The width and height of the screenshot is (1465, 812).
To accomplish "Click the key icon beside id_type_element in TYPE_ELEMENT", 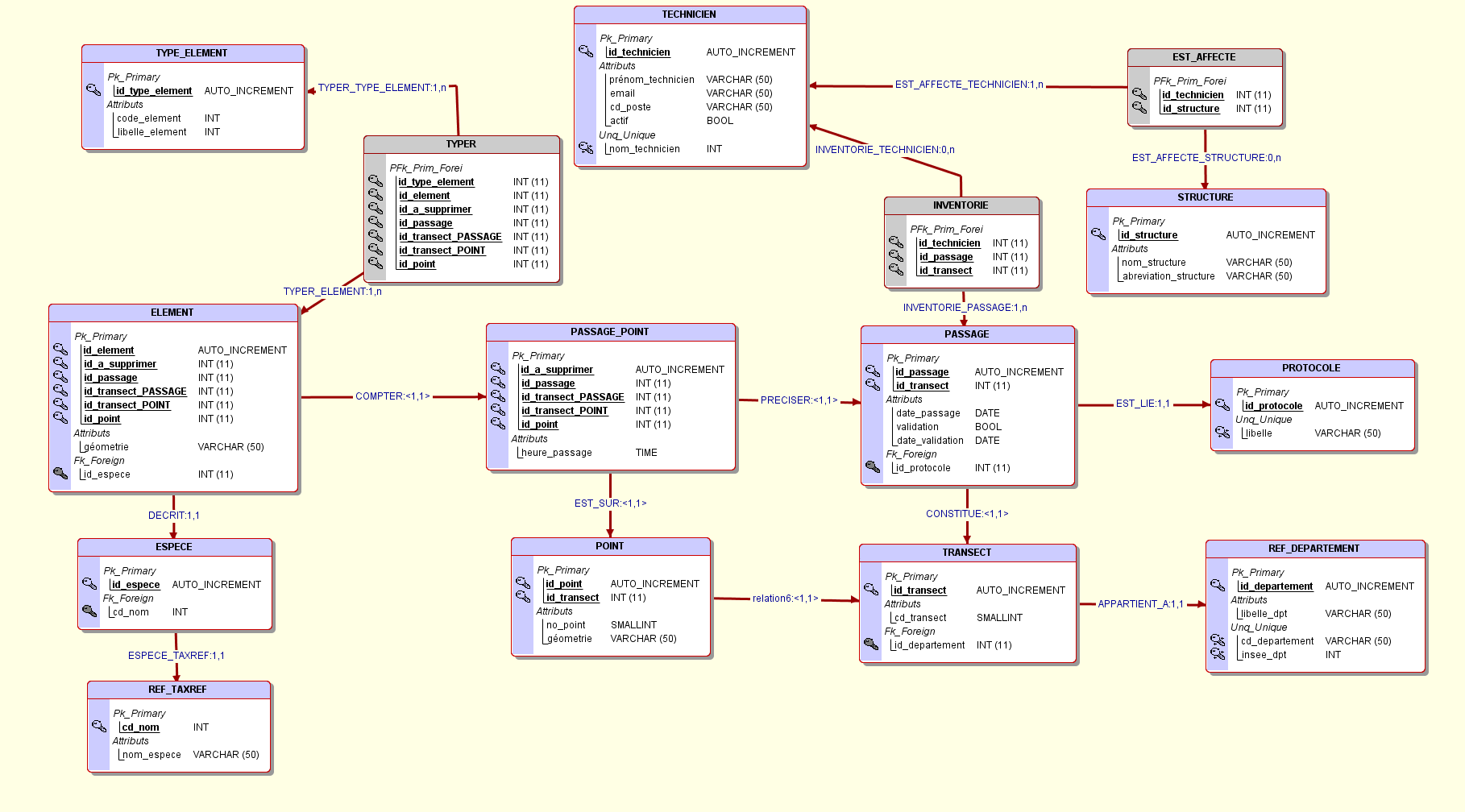I will coord(93,90).
